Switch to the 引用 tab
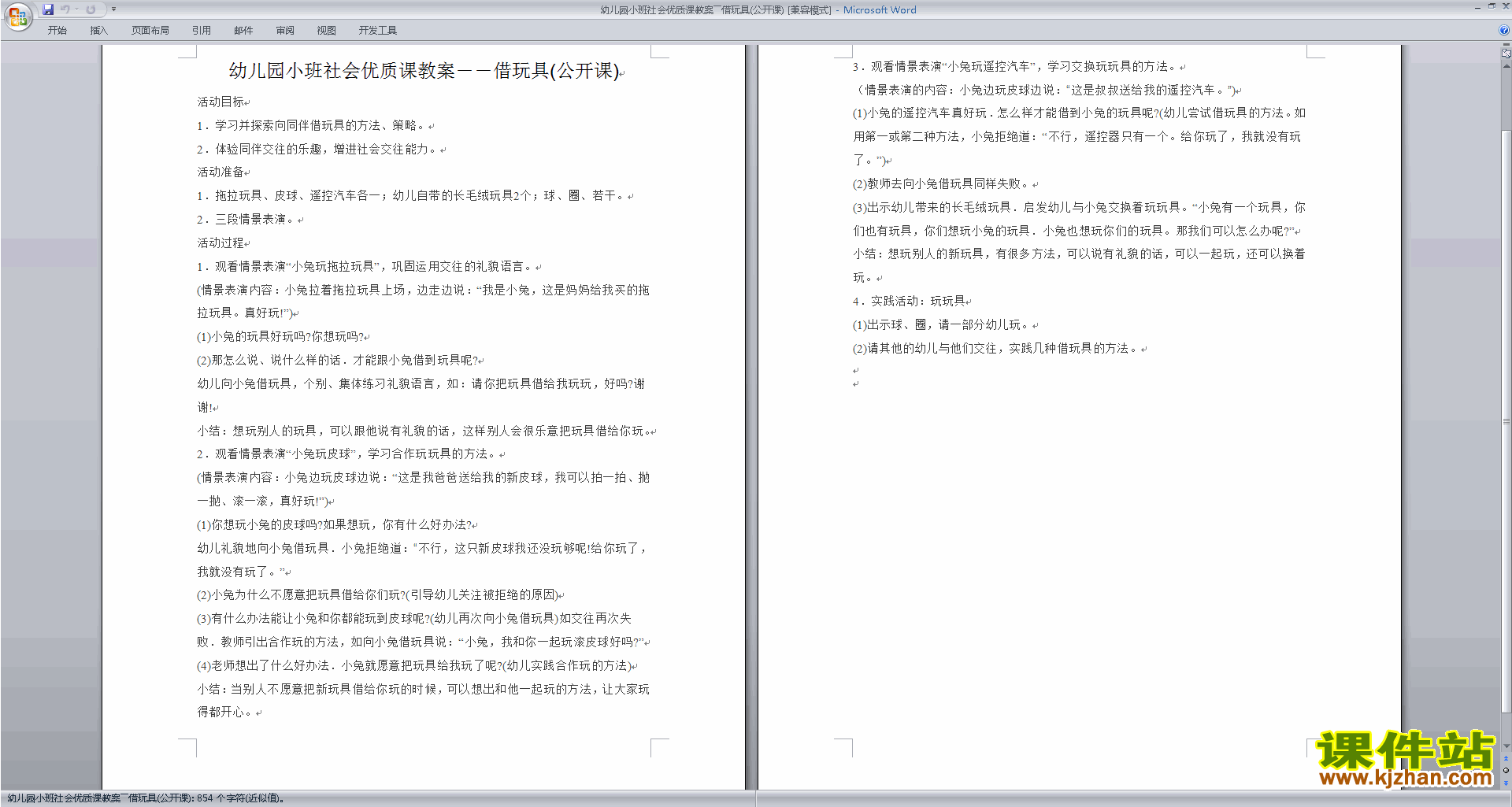This screenshot has height=807, width=1512. [201, 31]
